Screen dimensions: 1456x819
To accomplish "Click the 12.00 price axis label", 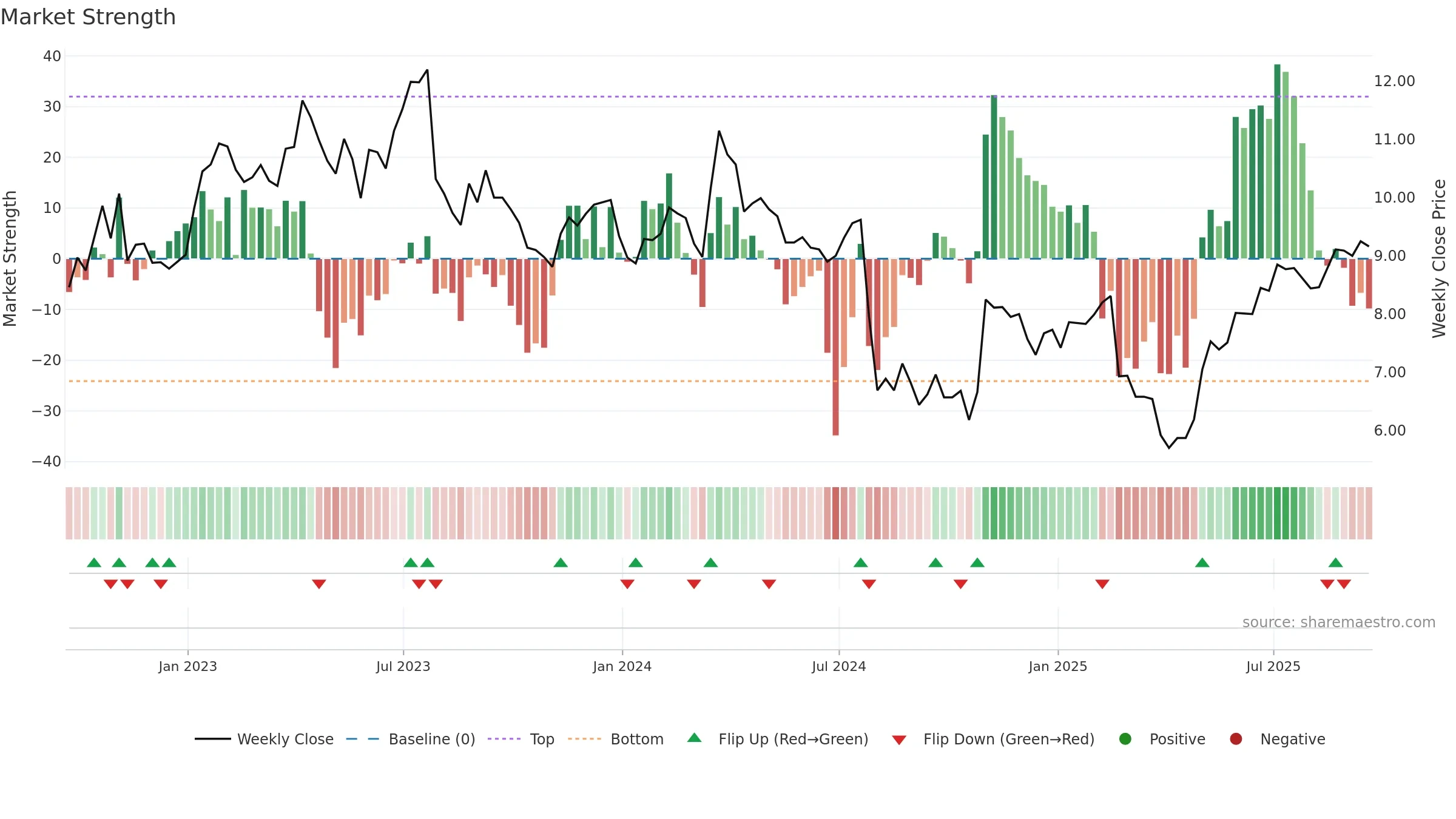I will (x=1395, y=81).
